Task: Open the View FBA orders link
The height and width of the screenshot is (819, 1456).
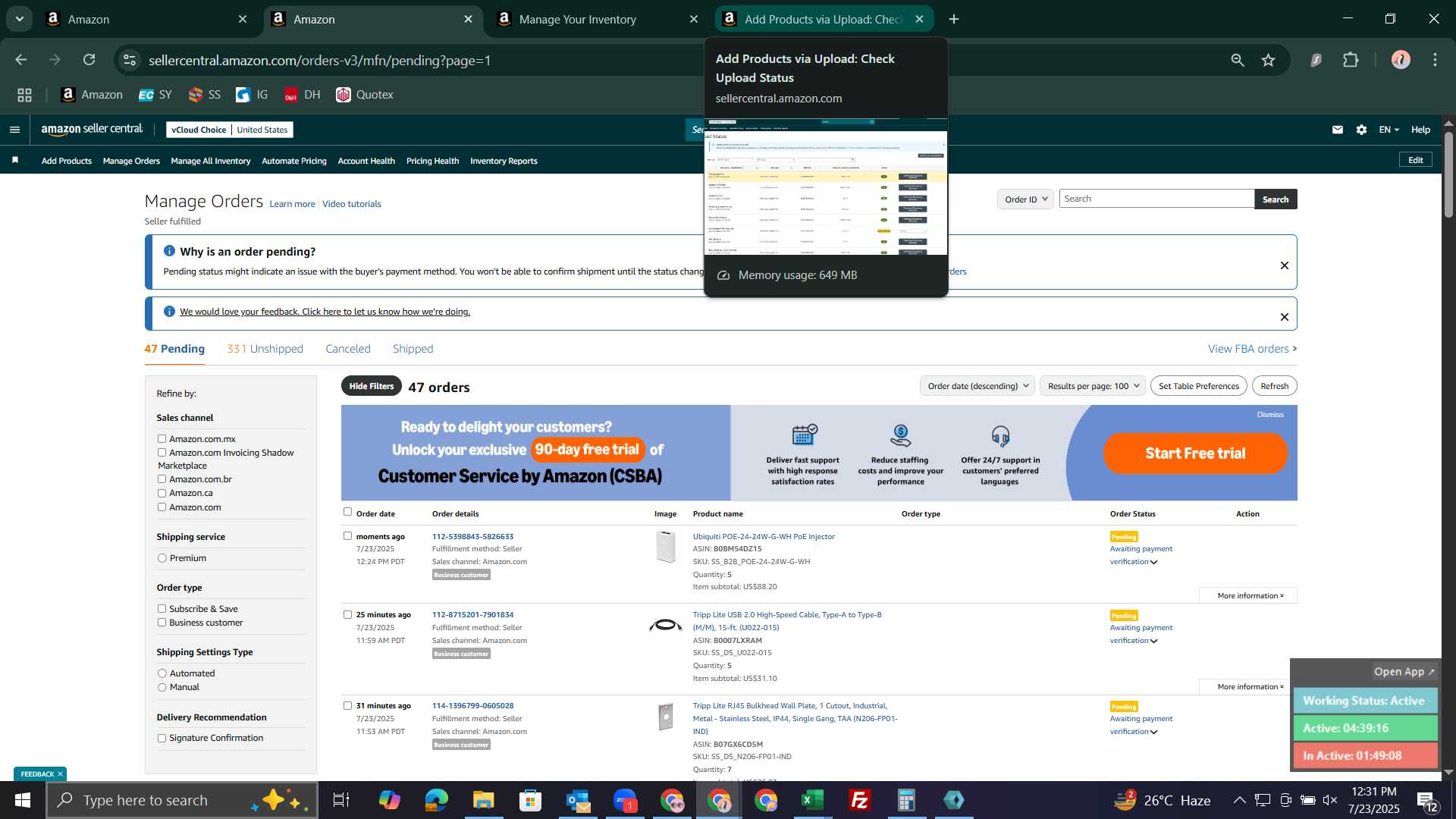Action: click(x=1252, y=349)
